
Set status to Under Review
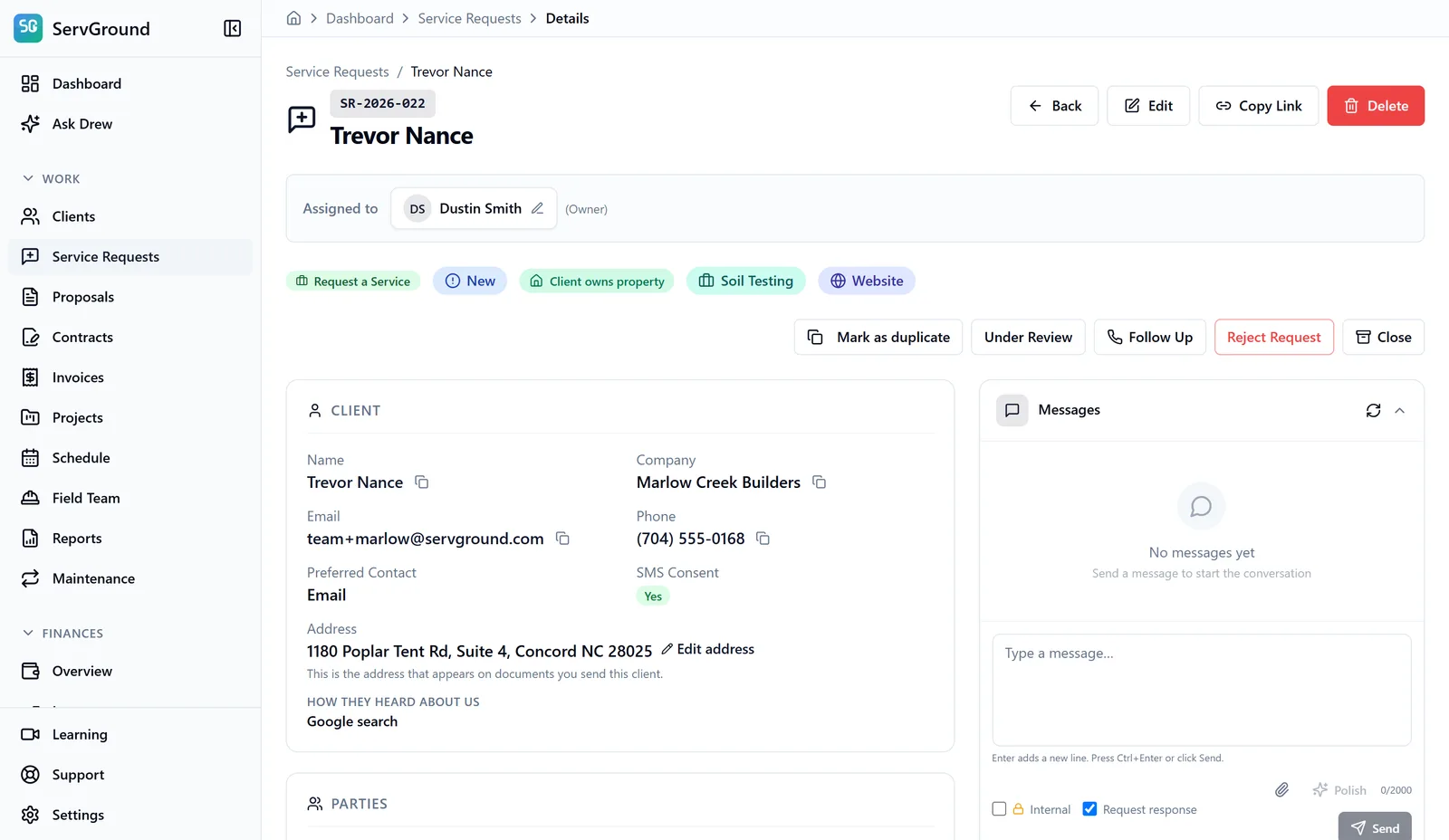point(1029,338)
